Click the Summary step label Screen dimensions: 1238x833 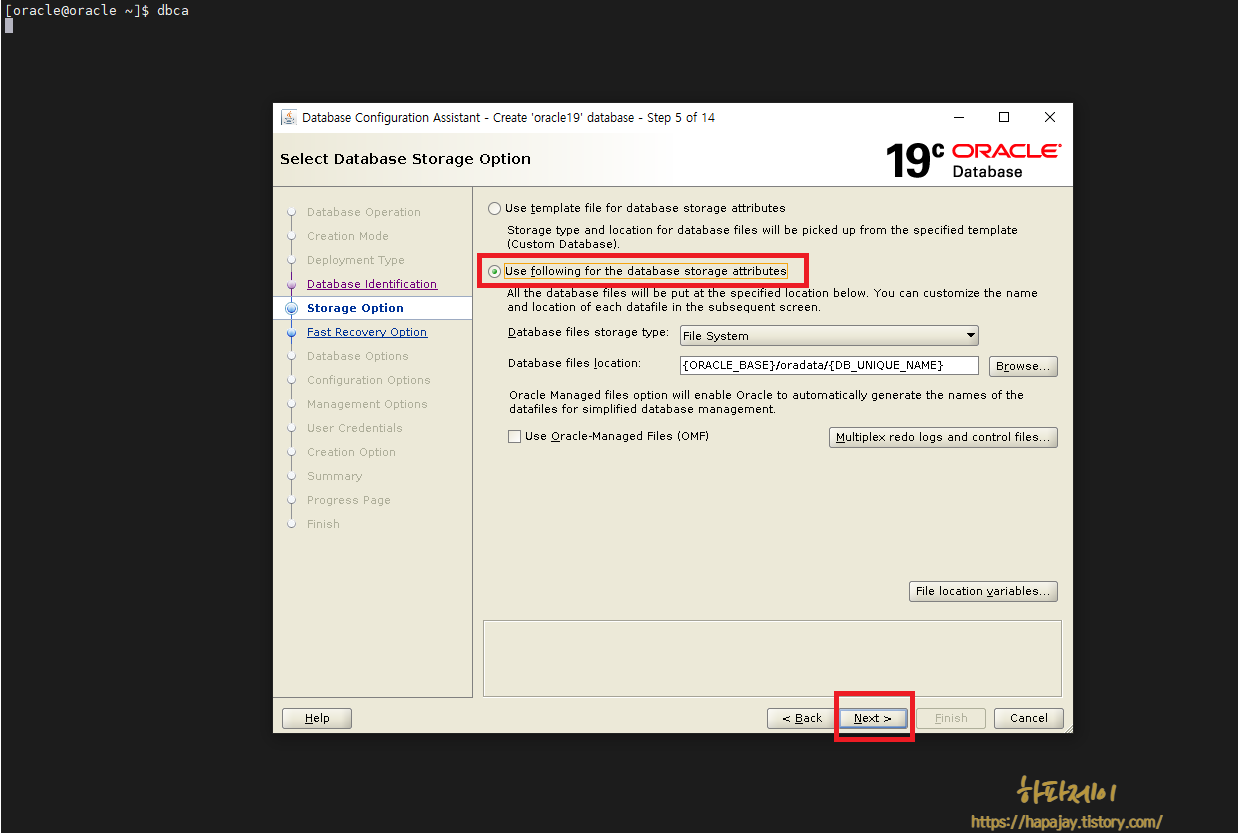pyautogui.click(x=335, y=476)
